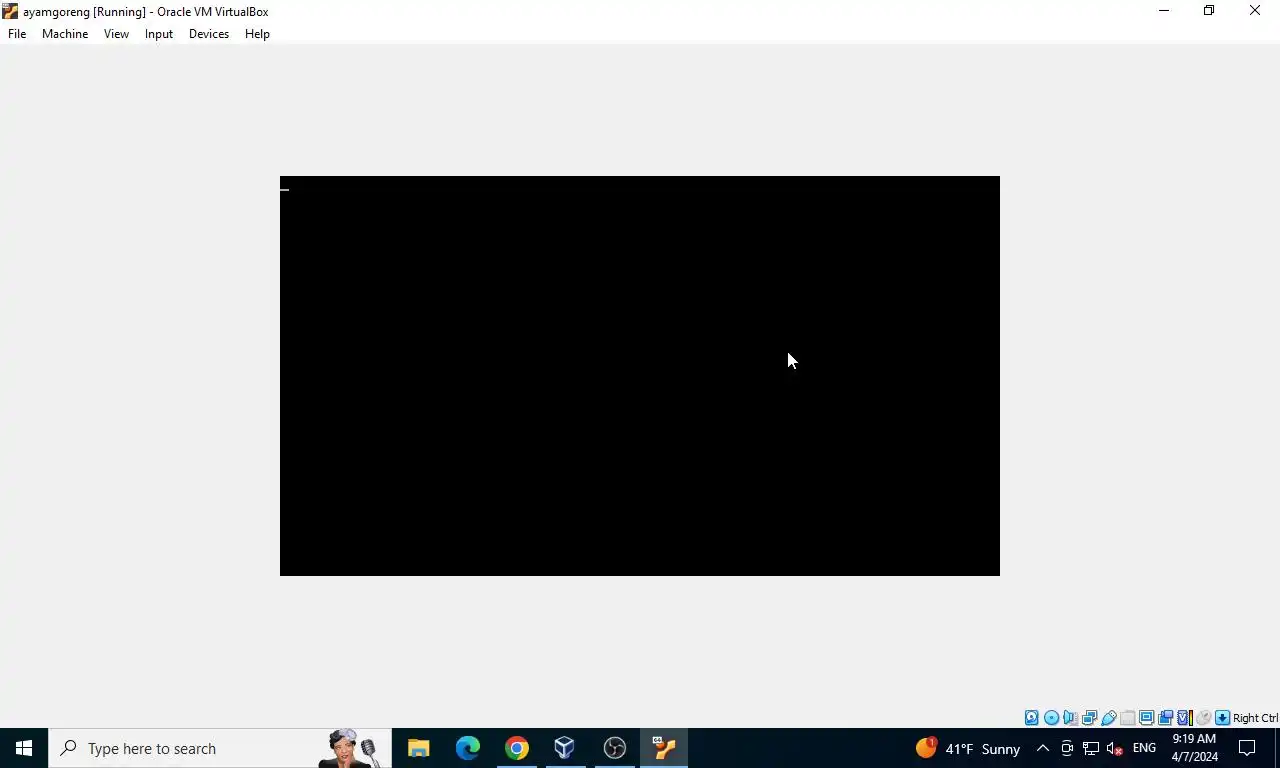Image resolution: width=1280 pixels, height=768 pixels.
Task: Open the notification center
Action: click(1247, 748)
